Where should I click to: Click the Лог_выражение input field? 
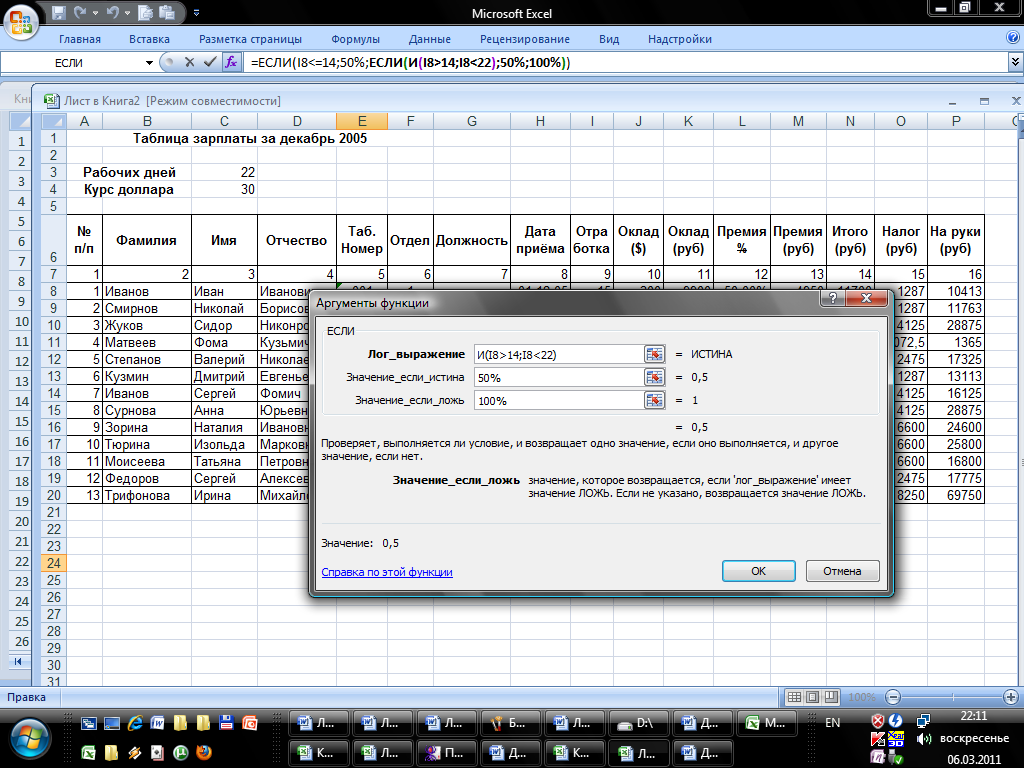coord(559,354)
